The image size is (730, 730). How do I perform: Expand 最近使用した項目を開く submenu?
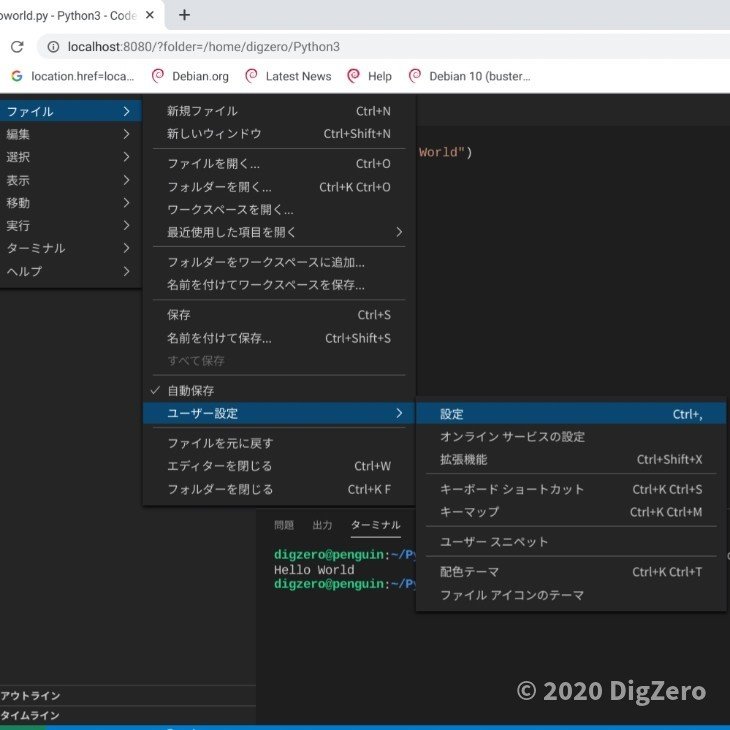click(278, 232)
